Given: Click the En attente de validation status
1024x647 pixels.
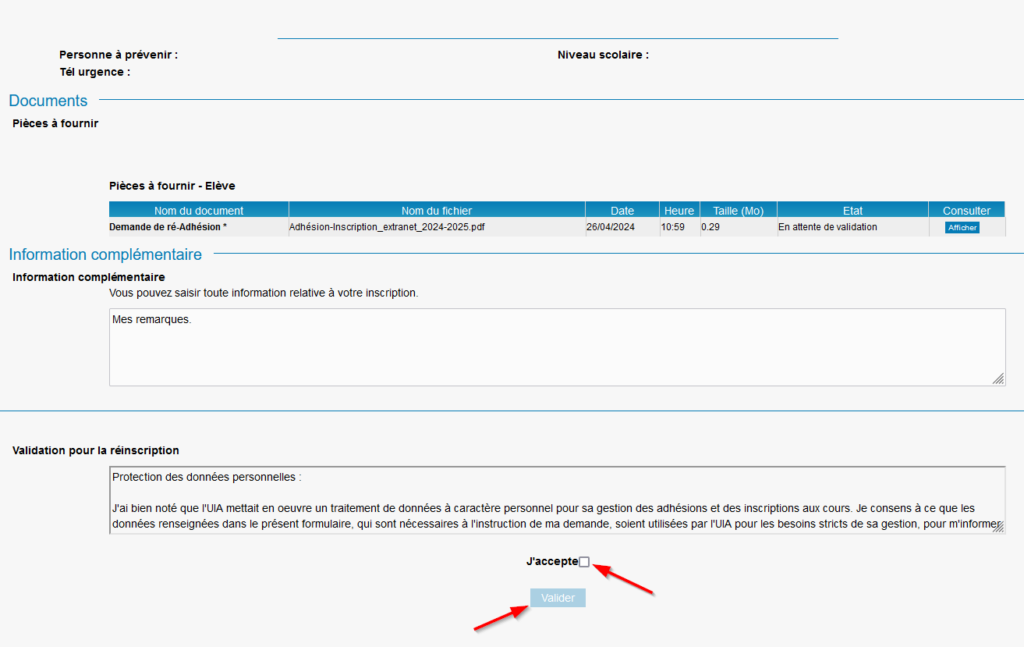Looking at the screenshot, I should click(x=827, y=227).
